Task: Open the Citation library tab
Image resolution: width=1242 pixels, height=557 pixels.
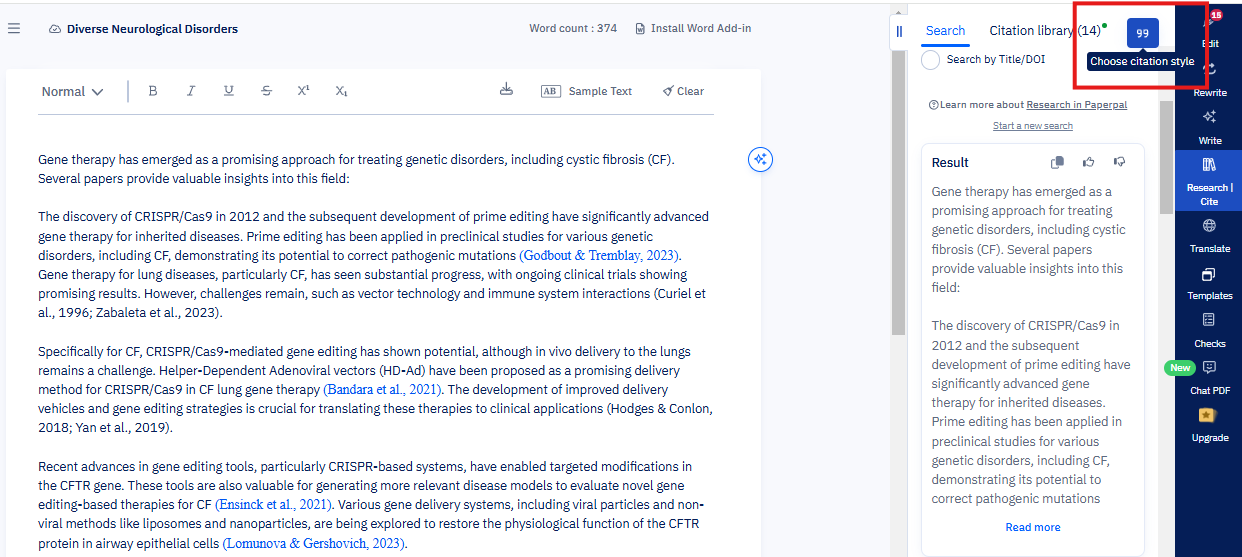Action: [1045, 30]
